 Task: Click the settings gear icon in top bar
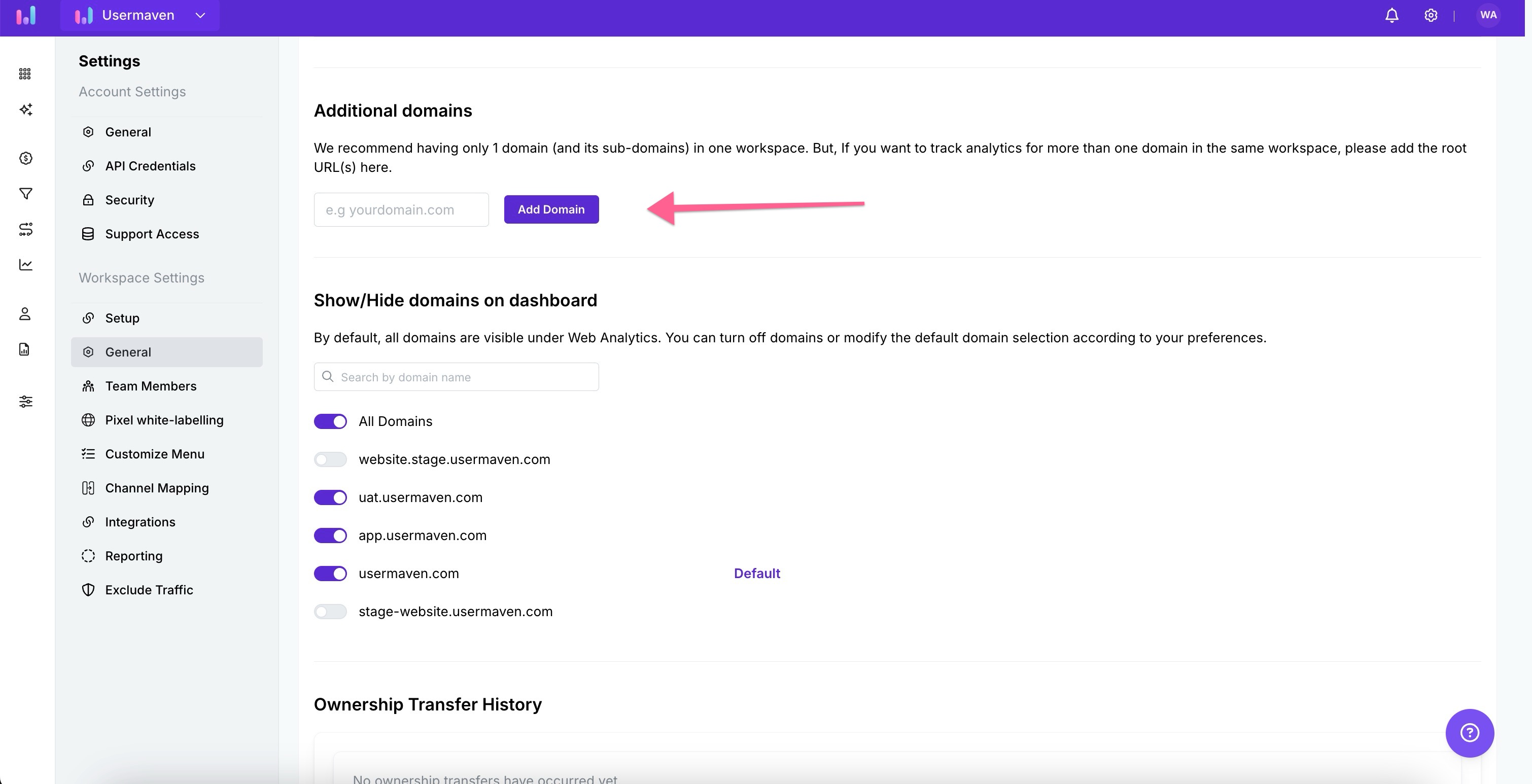click(1431, 15)
